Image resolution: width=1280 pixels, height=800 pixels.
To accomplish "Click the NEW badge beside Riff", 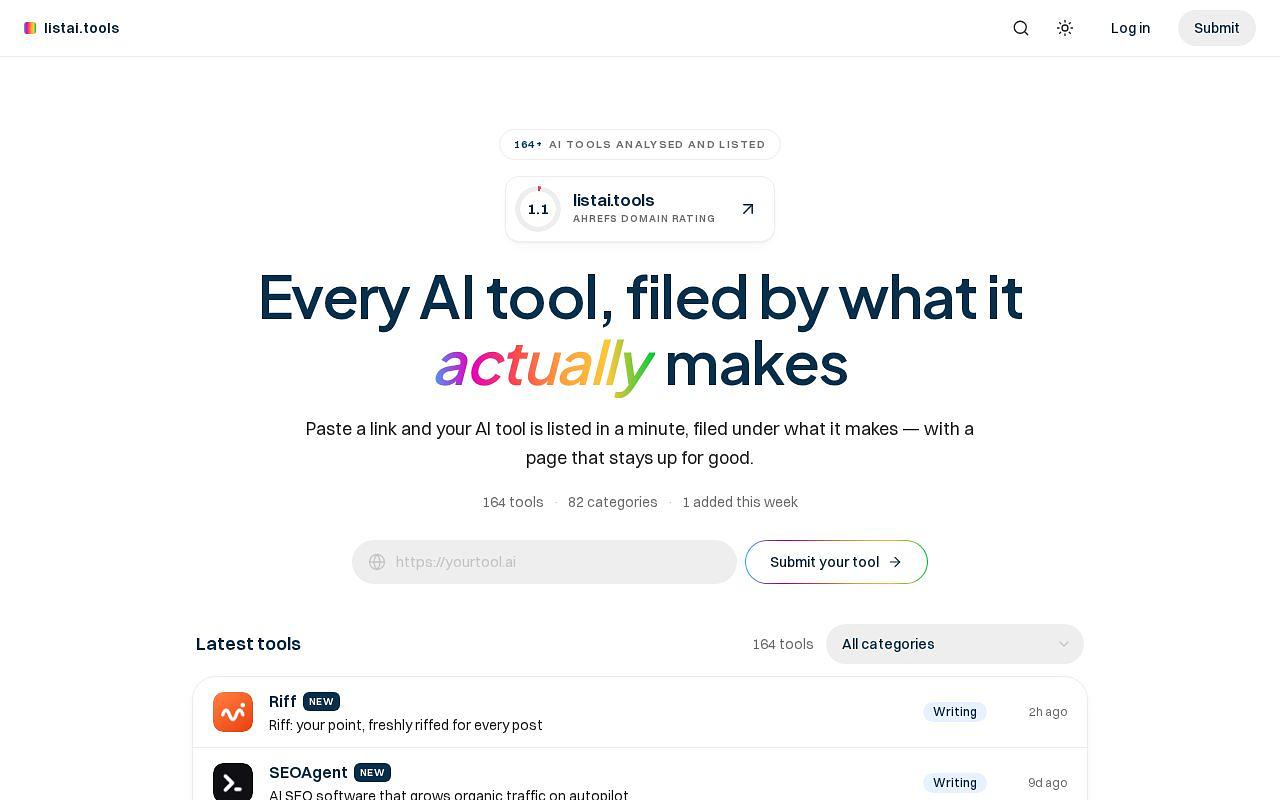I will point(321,701).
